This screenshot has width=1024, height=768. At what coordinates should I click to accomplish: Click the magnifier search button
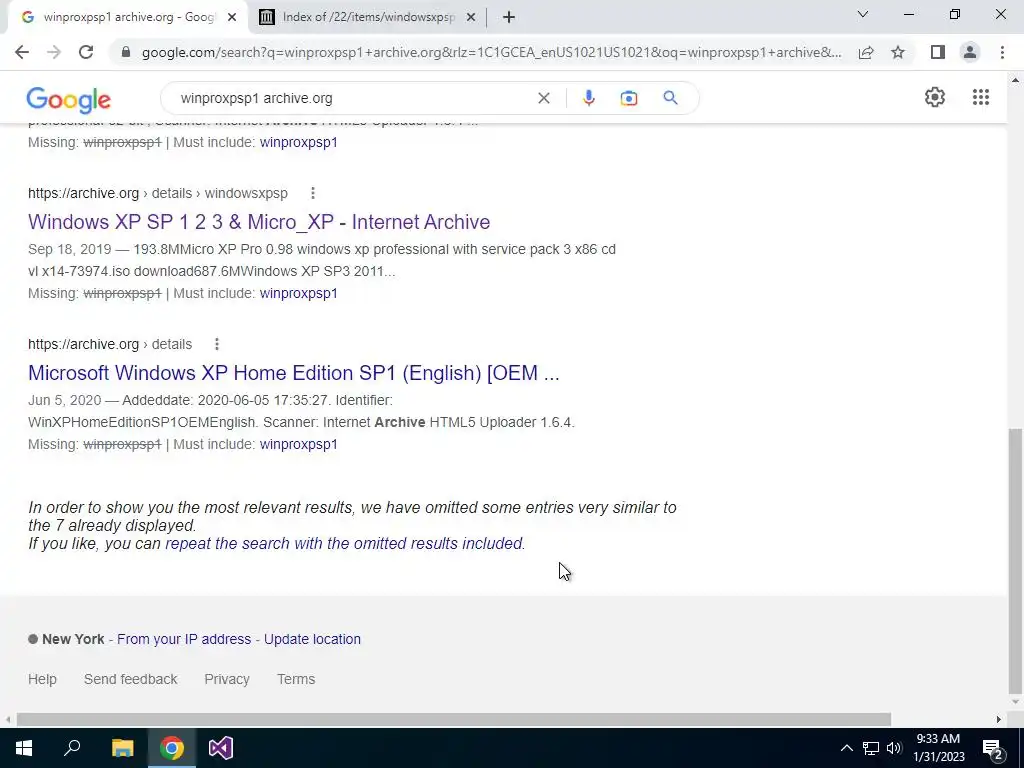pyautogui.click(x=670, y=98)
